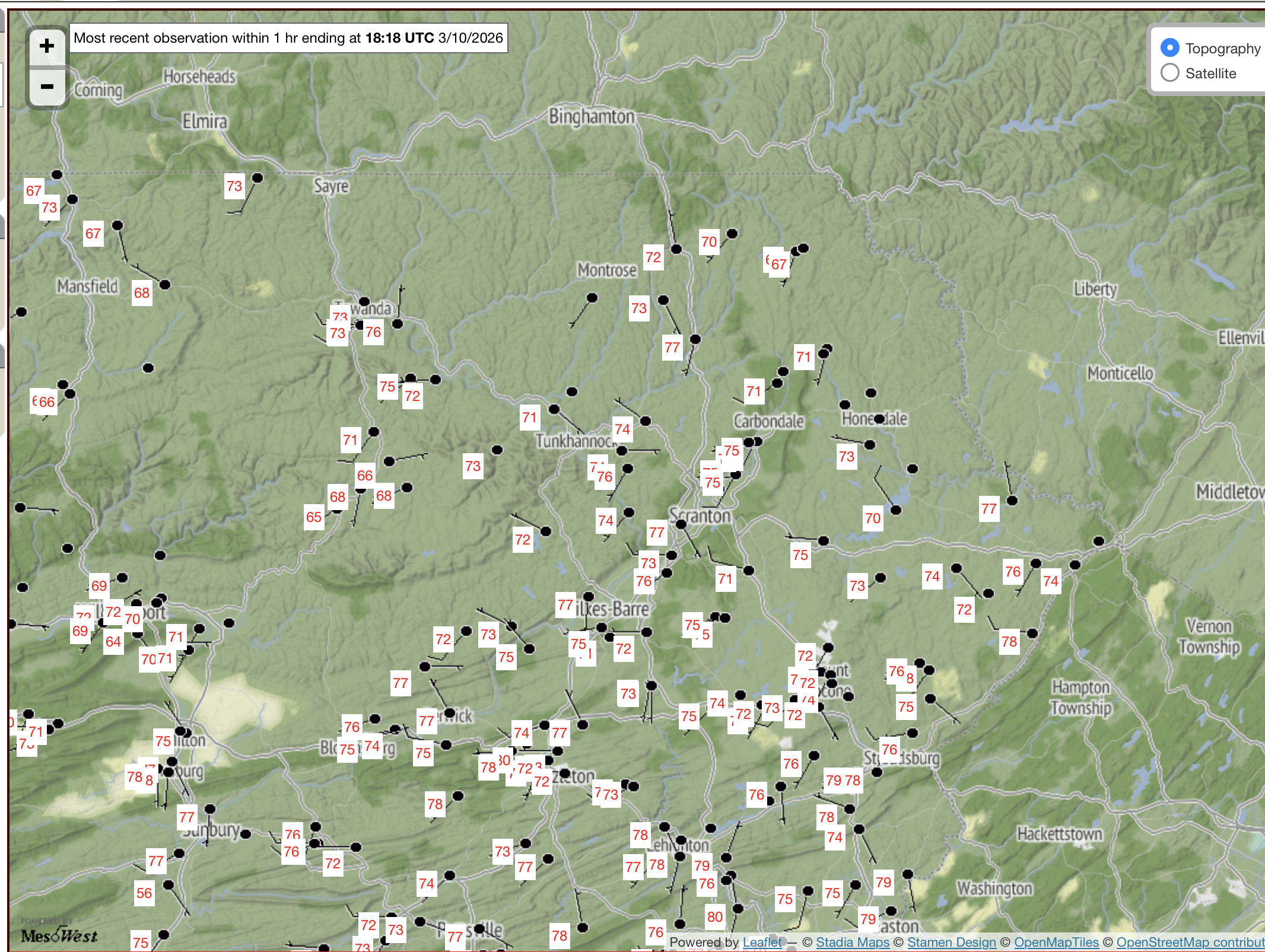Image resolution: width=1265 pixels, height=952 pixels.
Task: Click the 80 degree station marker
Action: pos(715,917)
